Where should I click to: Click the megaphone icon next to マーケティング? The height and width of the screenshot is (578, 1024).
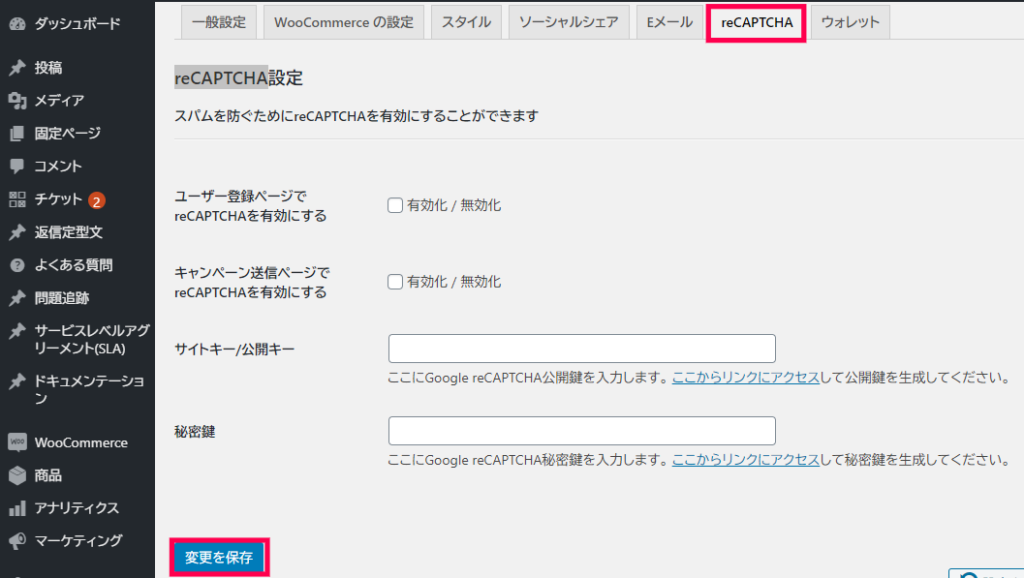(18, 541)
